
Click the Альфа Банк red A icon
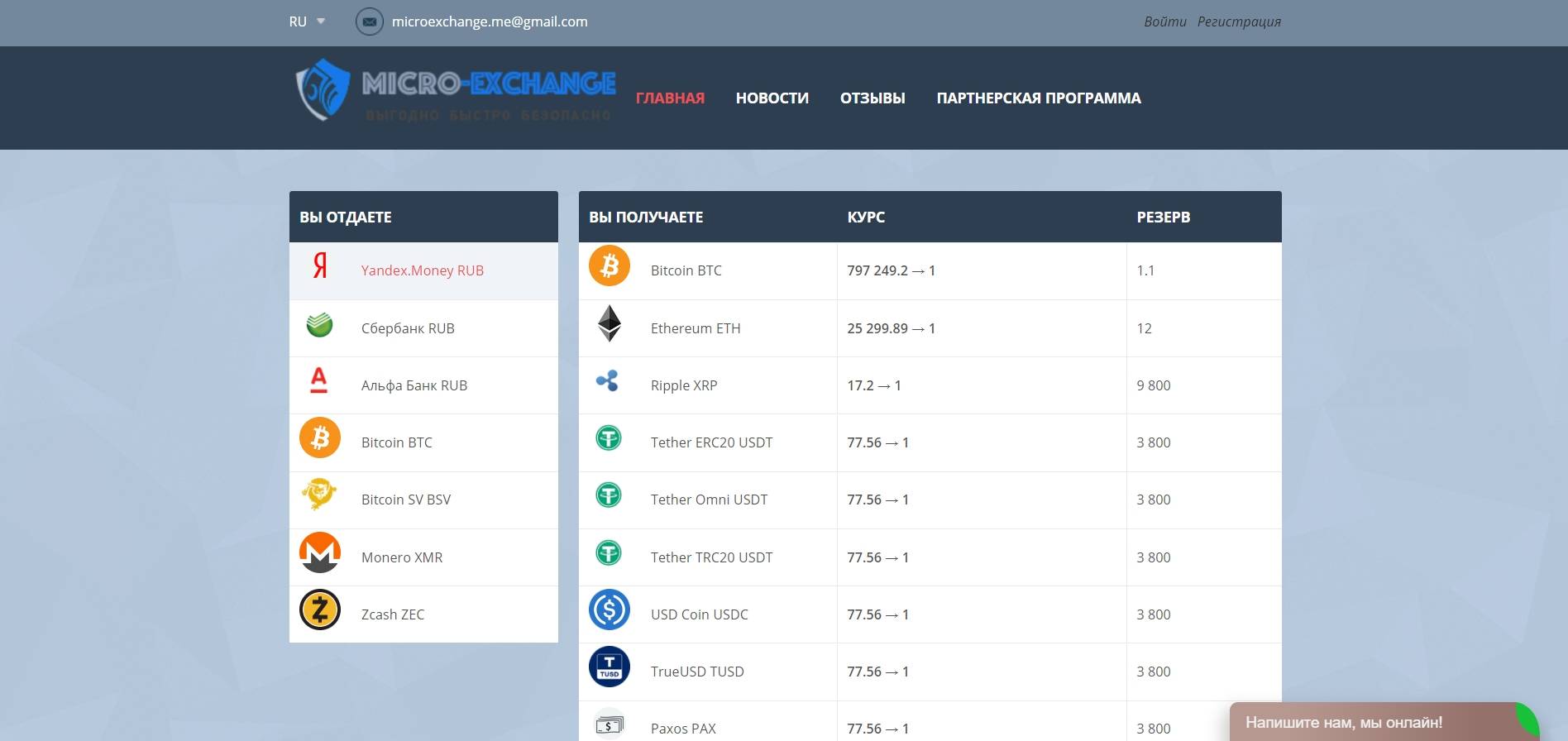[x=318, y=380]
